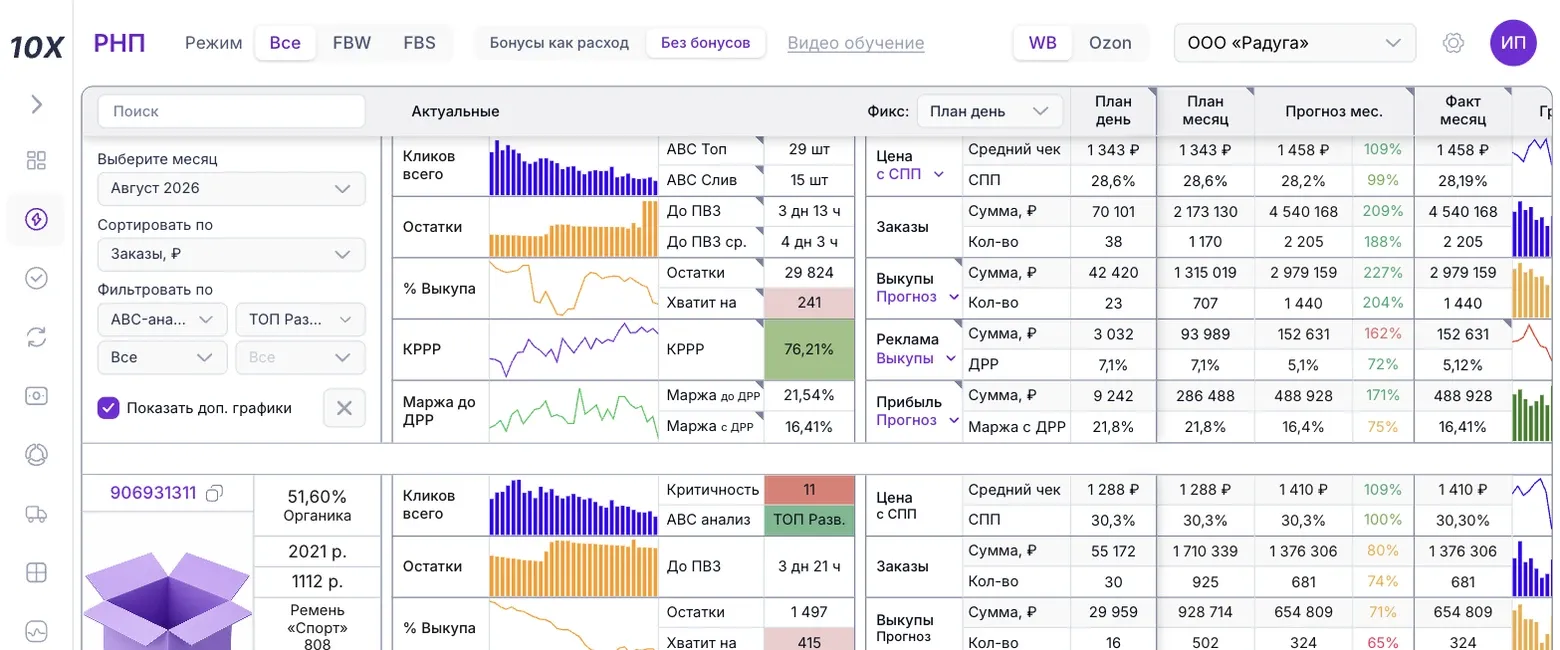Open the Заказы, ₽ sorting dropdown
The image size is (1560, 650).
pos(231,254)
